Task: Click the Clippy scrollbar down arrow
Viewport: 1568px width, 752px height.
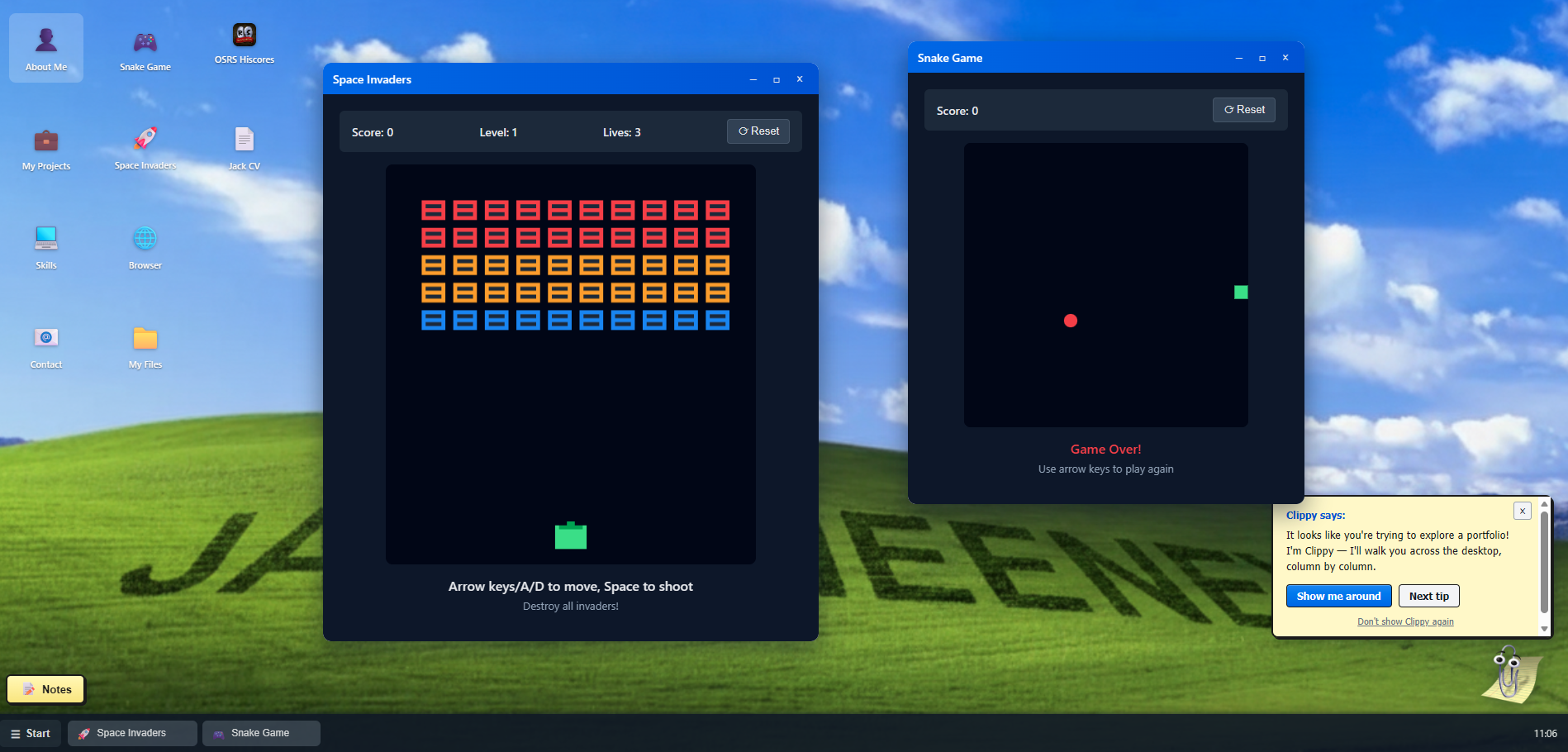Action: point(1544,629)
